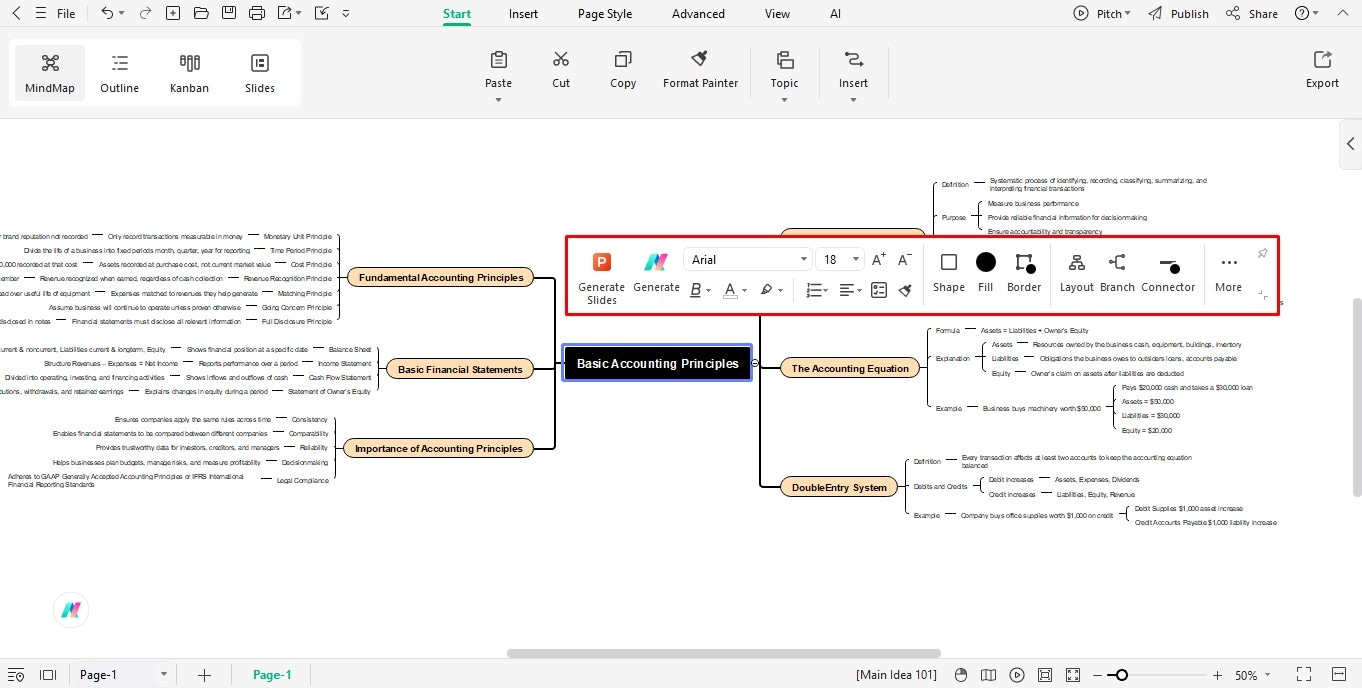
Task: Select the Slides view icon
Action: tap(259, 71)
